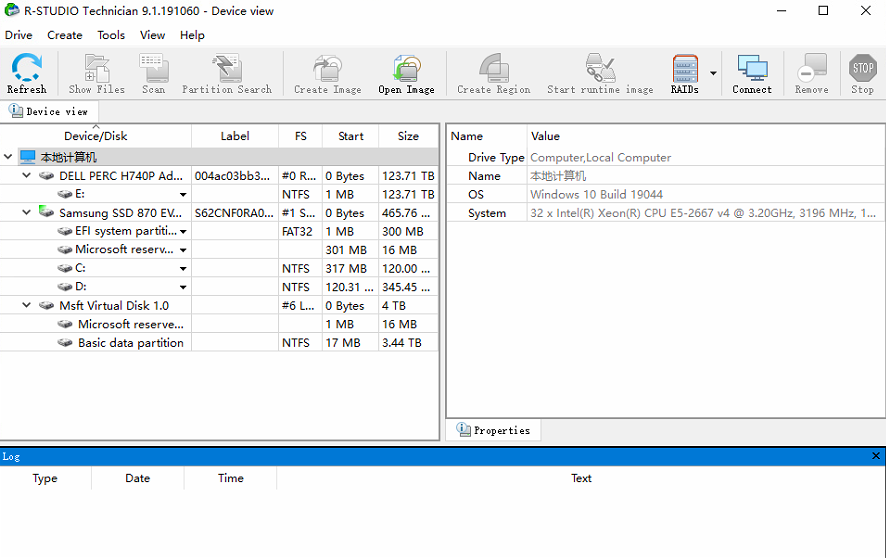The width and height of the screenshot is (886, 558).
Task: Click the 123.71 TB size of E:
Action: 409,194
